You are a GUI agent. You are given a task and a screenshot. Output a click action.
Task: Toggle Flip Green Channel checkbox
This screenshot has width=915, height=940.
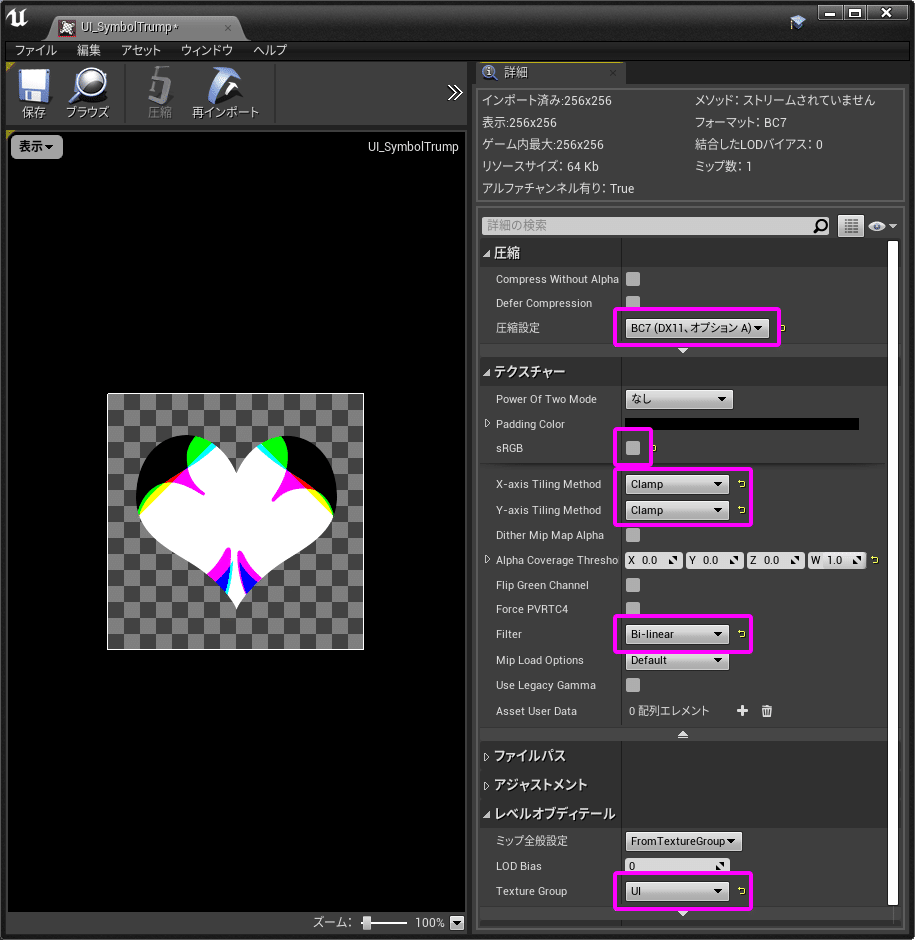pyautogui.click(x=633, y=585)
